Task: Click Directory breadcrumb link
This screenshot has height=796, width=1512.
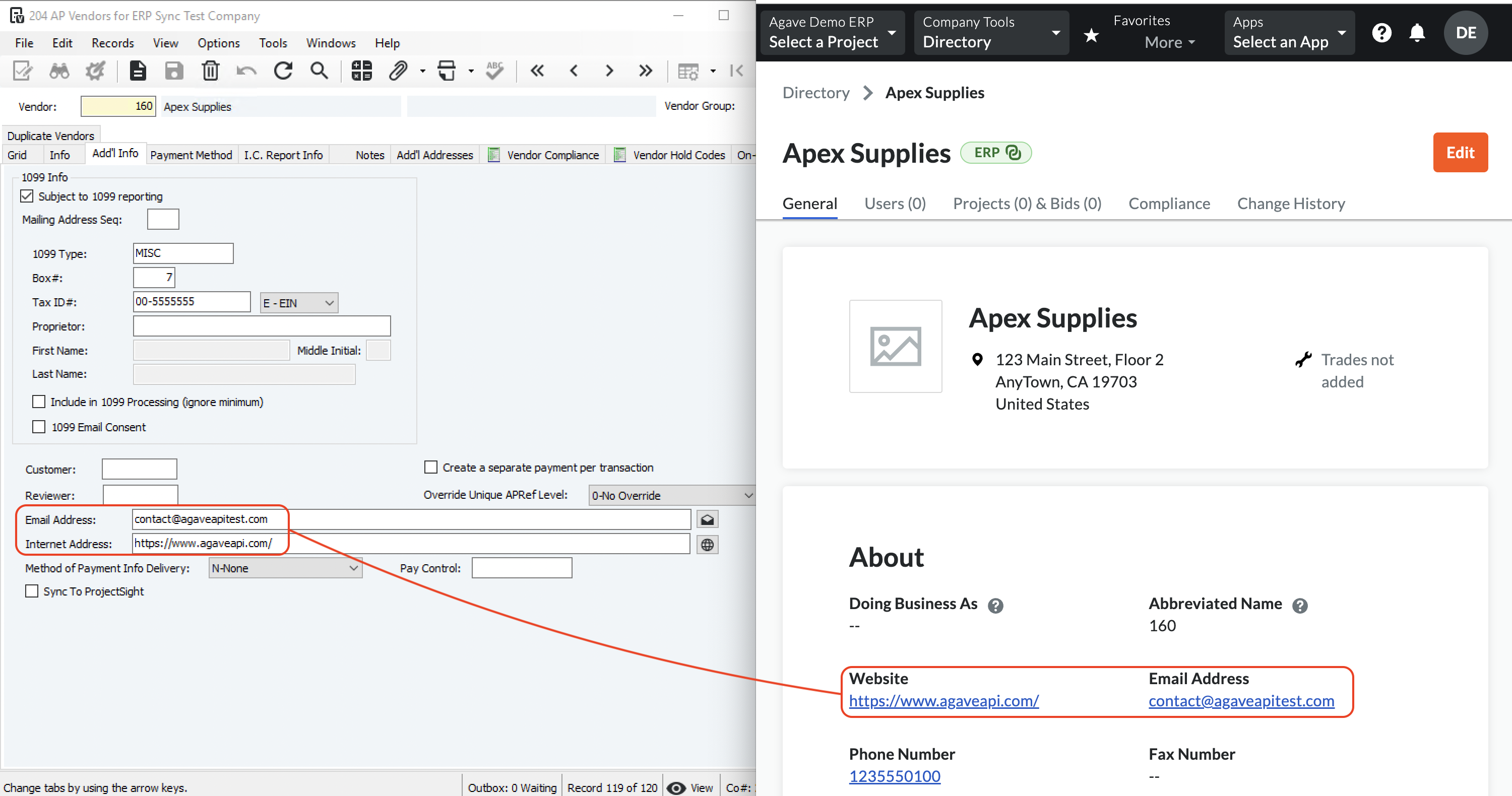Action: click(x=816, y=93)
